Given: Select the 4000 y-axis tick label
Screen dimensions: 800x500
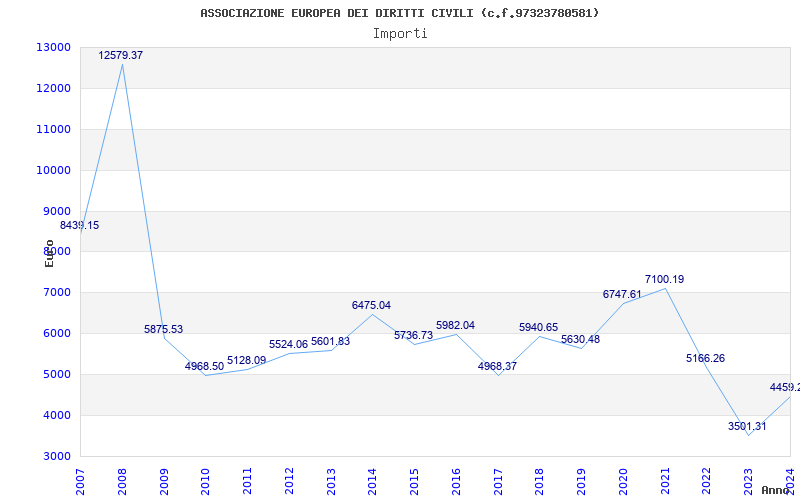Looking at the screenshot, I should [56, 415].
